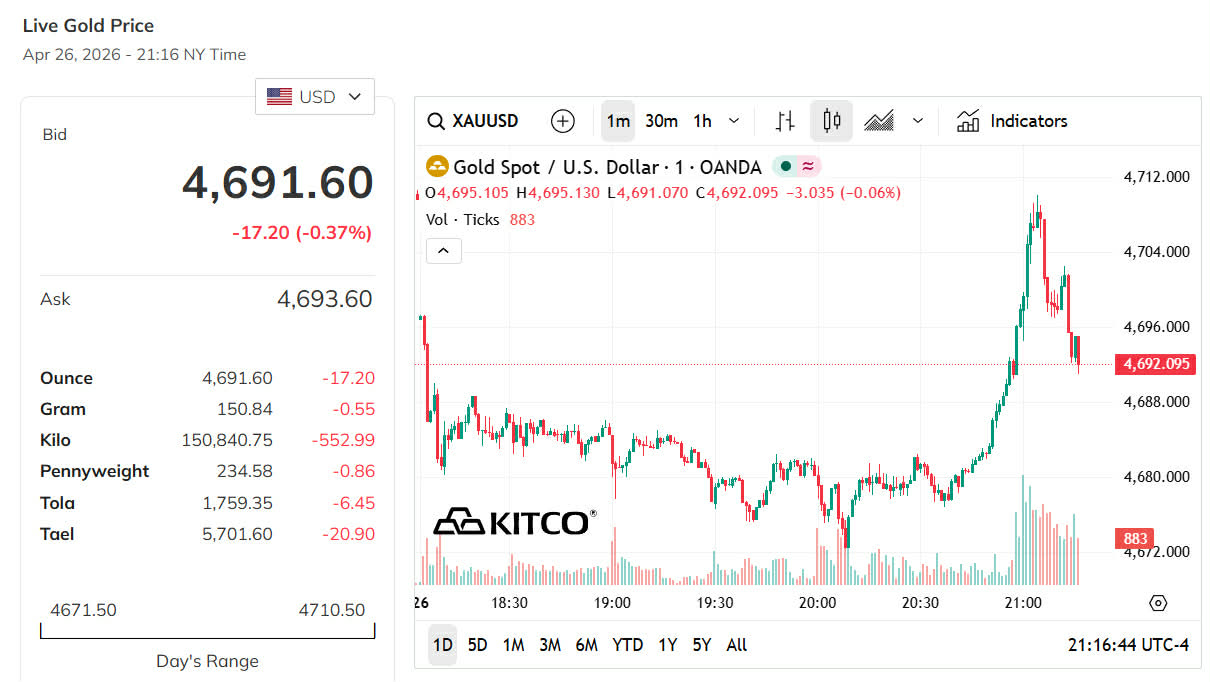Click the compare/add symbol plus icon
The width and height of the screenshot is (1210, 682).
[563, 121]
